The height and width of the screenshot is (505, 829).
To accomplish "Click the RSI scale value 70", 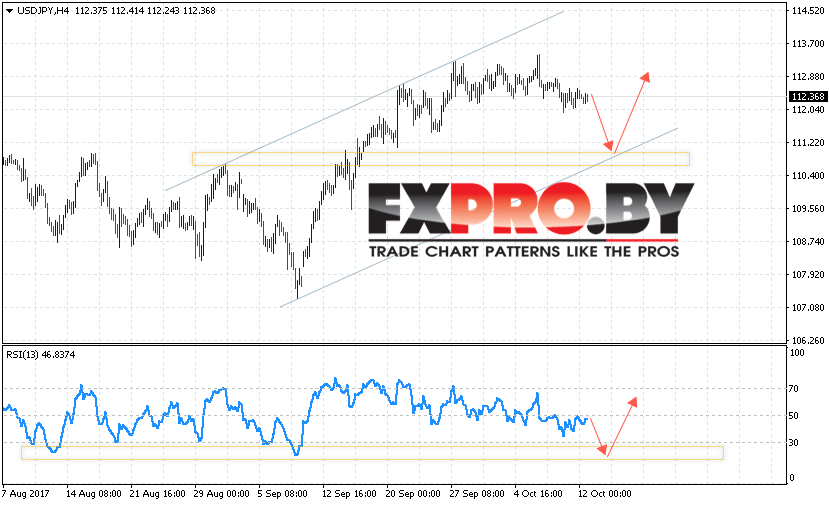I will coord(794,389).
